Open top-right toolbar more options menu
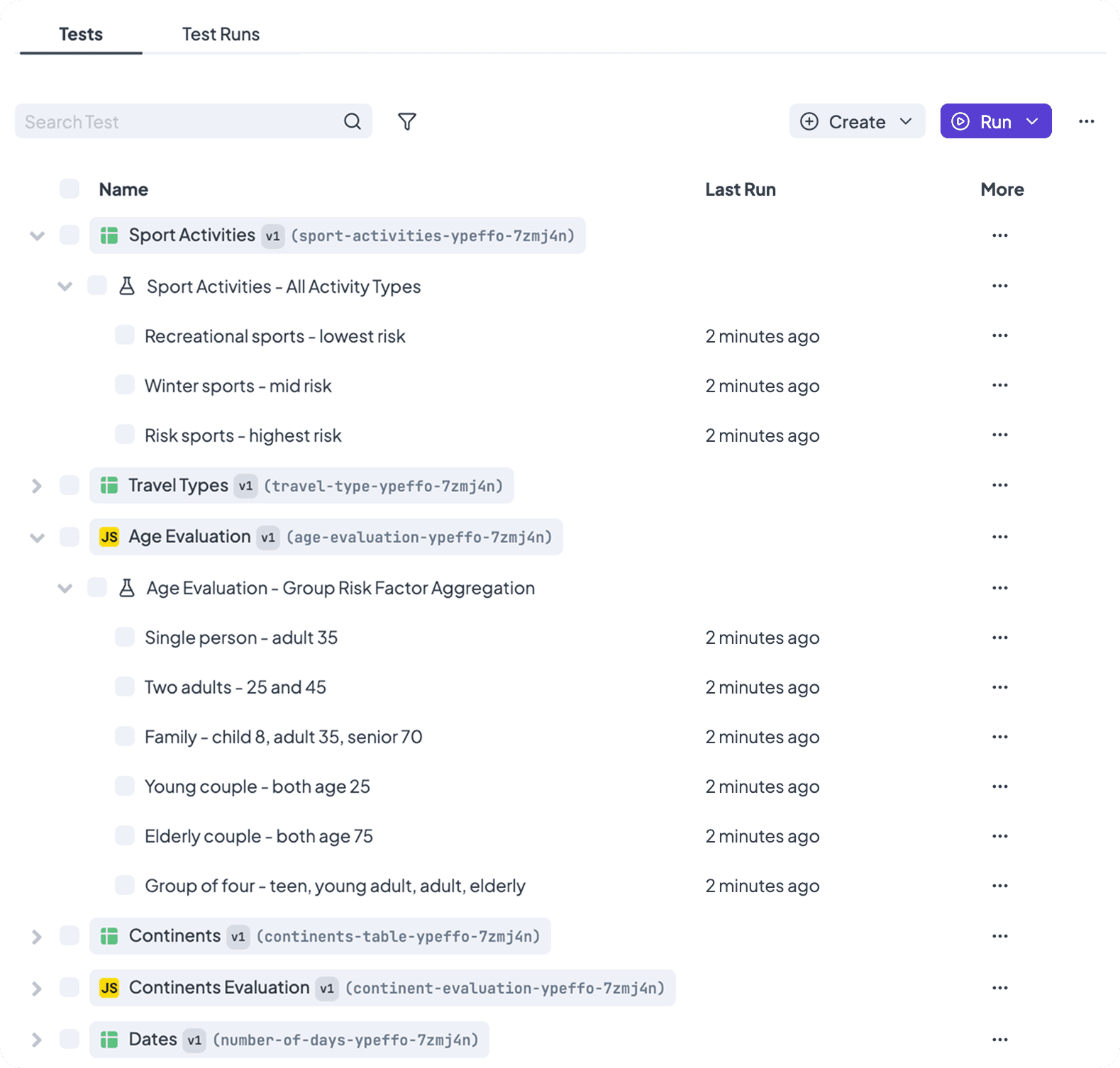 point(1086,122)
